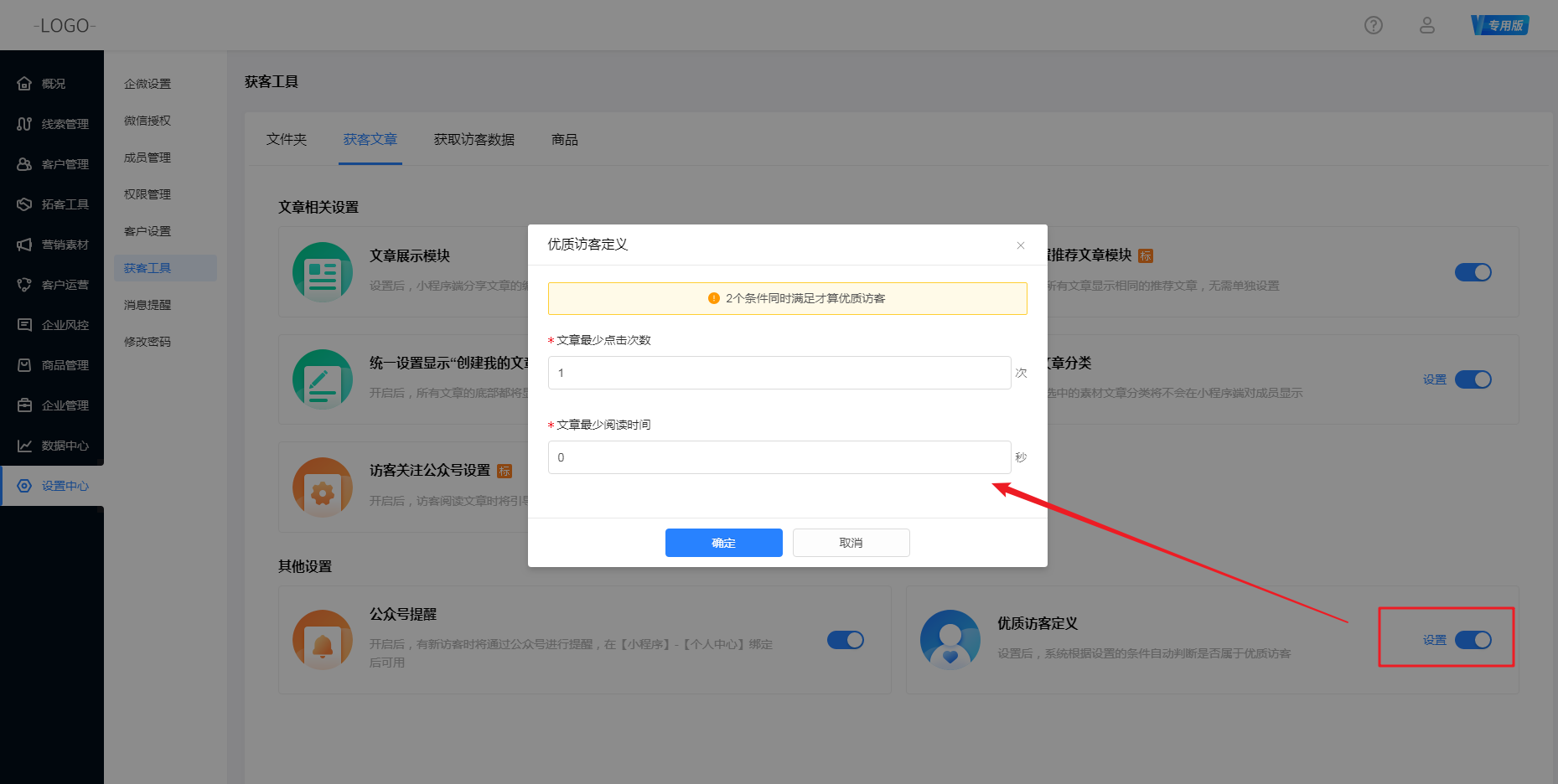Open the 概况 home icon in sidebar
Image resolution: width=1558 pixels, height=784 pixels.
pos(24,84)
